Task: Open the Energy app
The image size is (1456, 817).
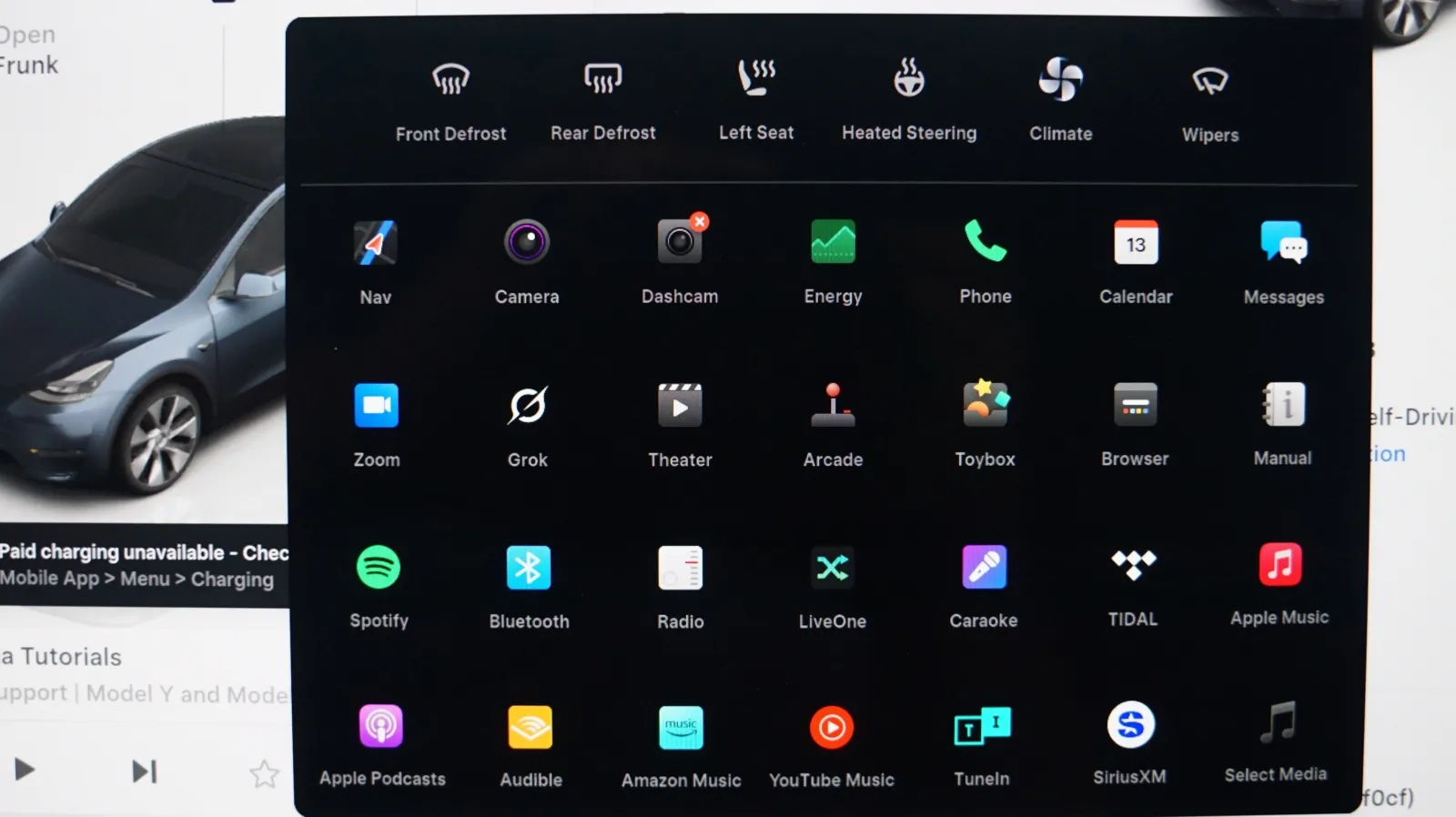Action: coord(833,242)
